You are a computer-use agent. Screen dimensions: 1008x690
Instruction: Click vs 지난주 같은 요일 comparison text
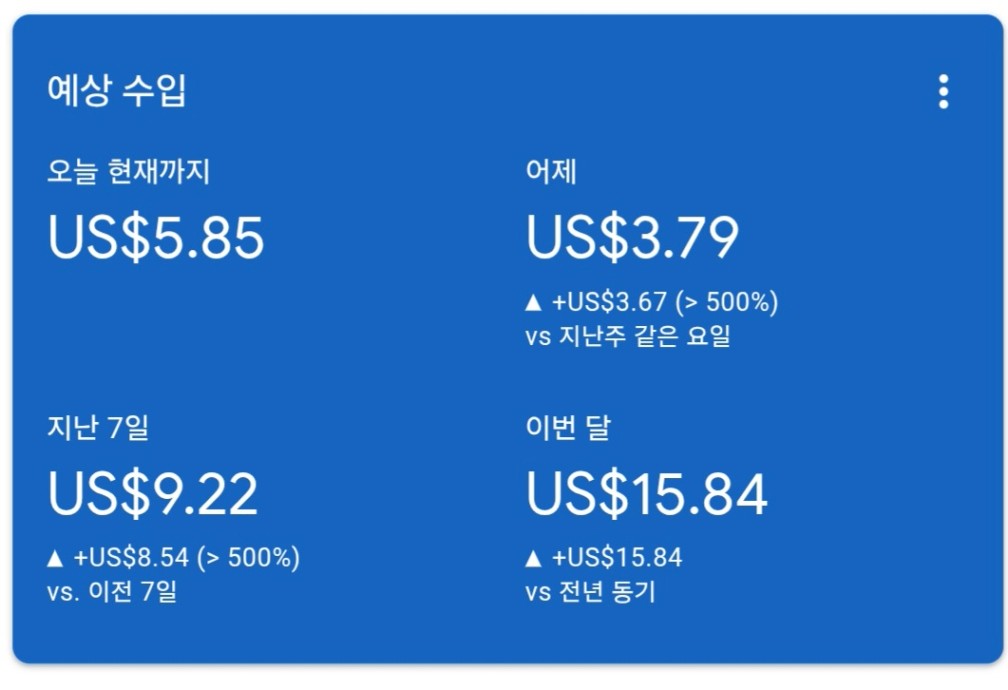(x=628, y=336)
